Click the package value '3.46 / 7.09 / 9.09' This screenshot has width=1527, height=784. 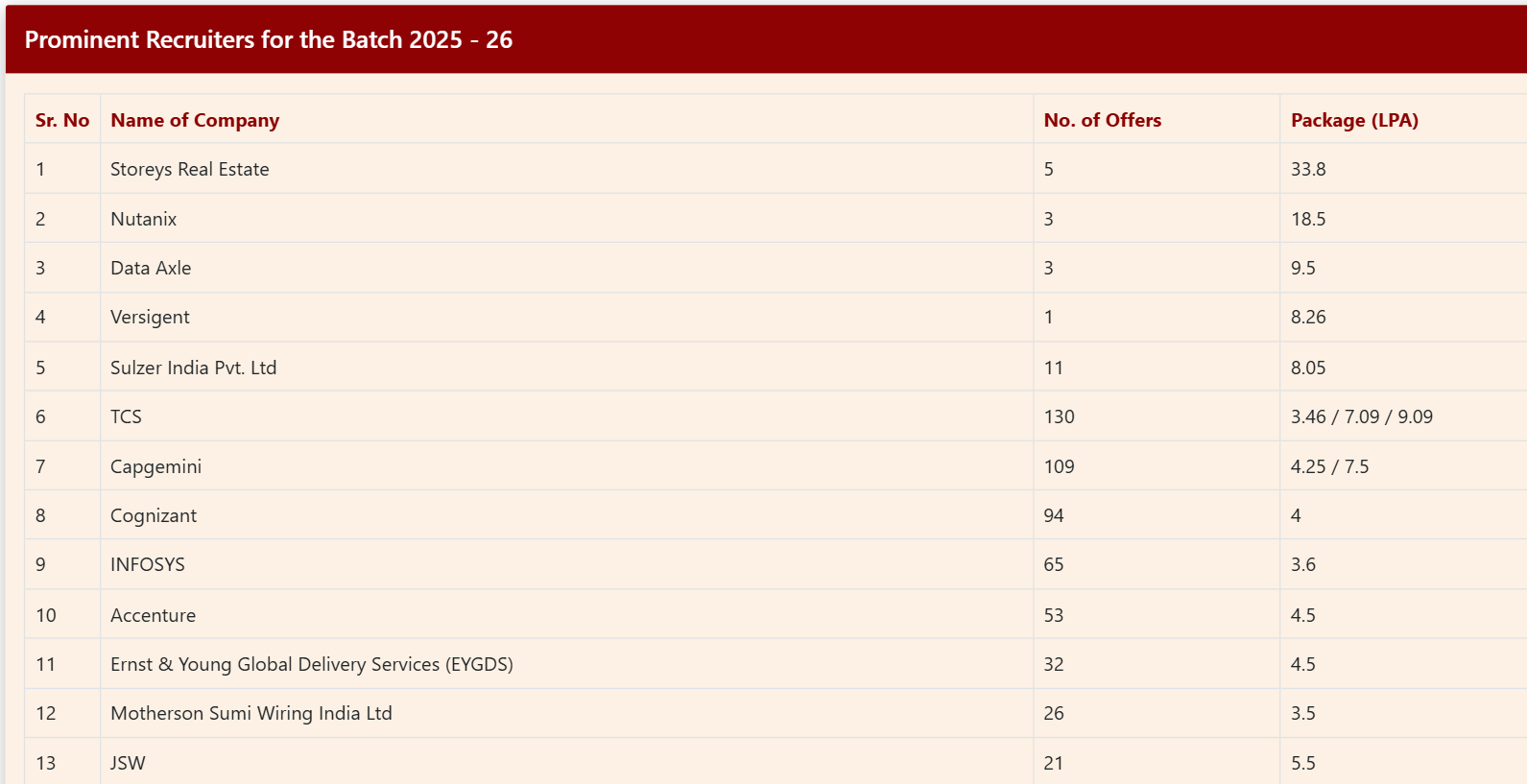1361,416
